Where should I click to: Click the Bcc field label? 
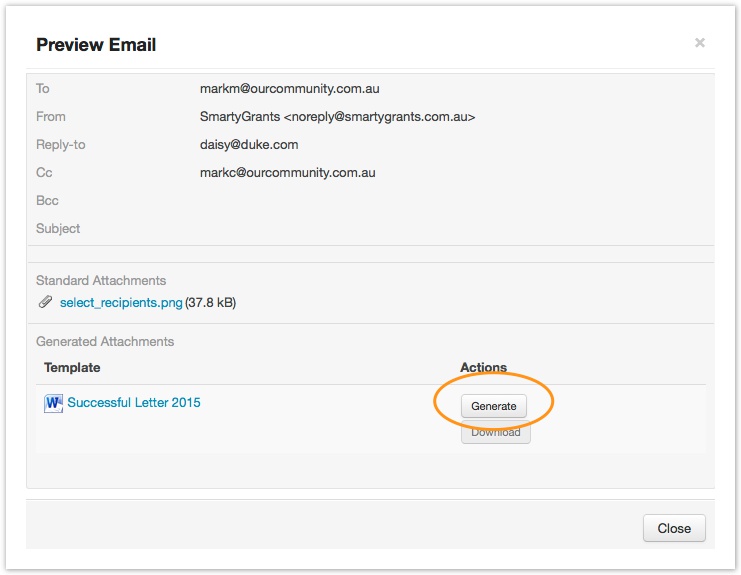49,201
